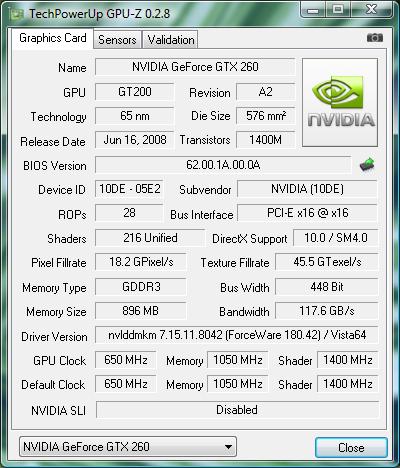Click the Driver Version value nvlddmkm 7.15.11.8042
This screenshot has height=468, width=400.
pyautogui.click(x=237, y=335)
